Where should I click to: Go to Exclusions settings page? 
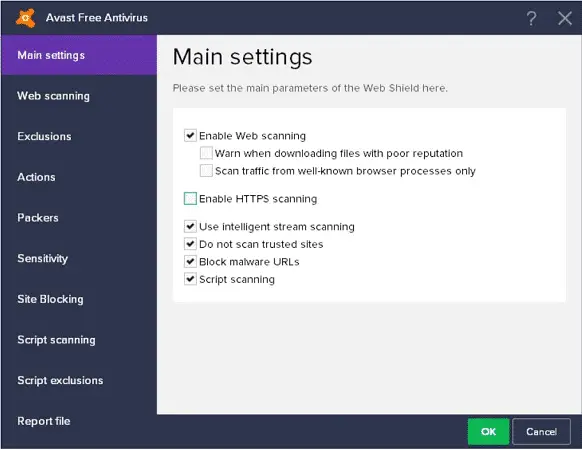(79, 136)
